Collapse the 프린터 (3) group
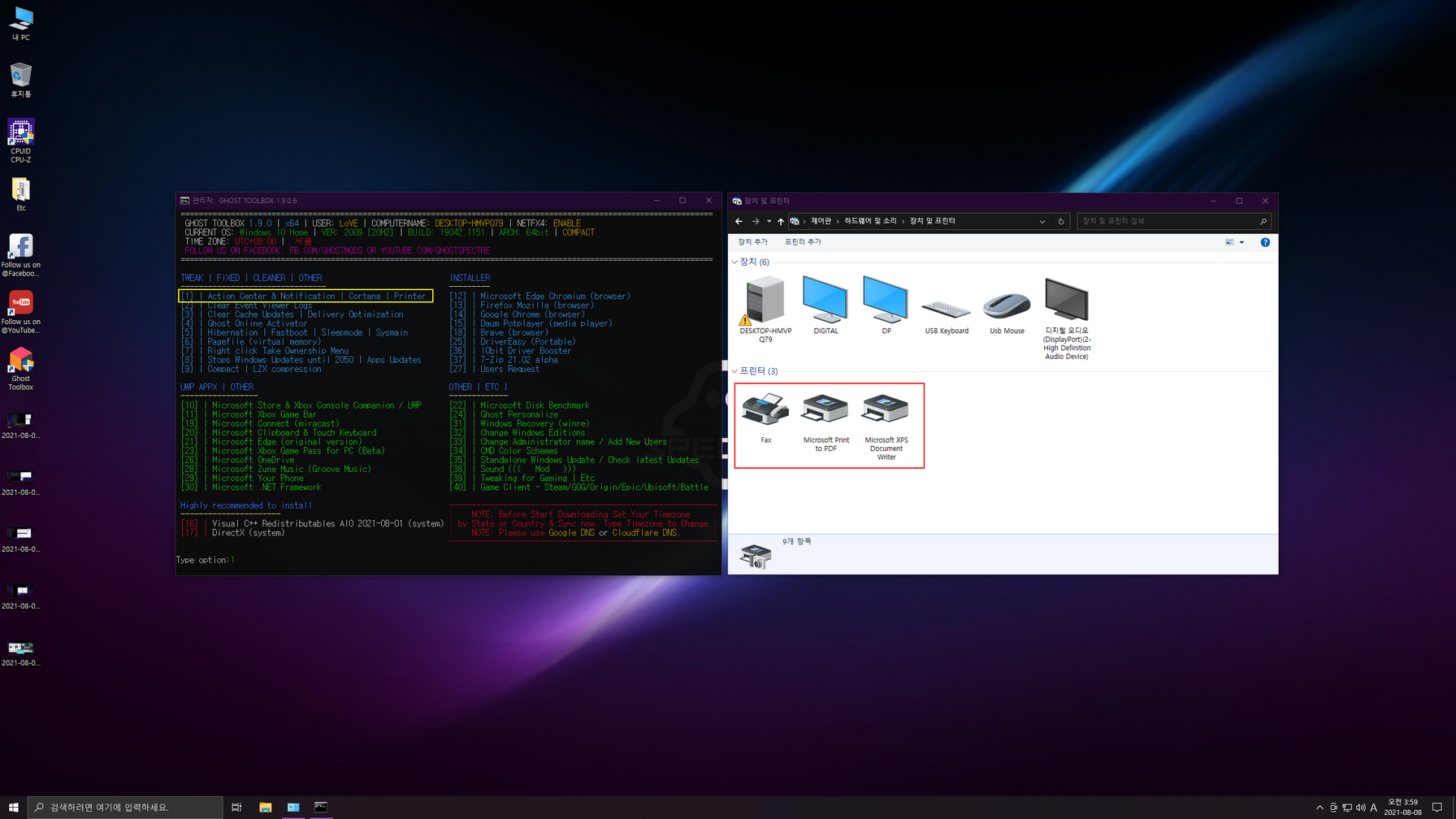The height and width of the screenshot is (819, 1456). pyautogui.click(x=735, y=371)
